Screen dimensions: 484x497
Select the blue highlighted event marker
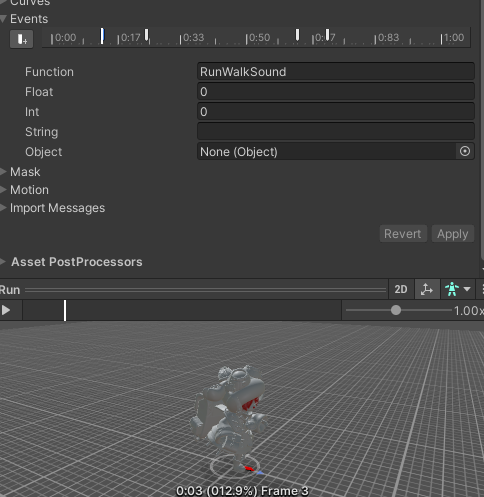click(102, 36)
